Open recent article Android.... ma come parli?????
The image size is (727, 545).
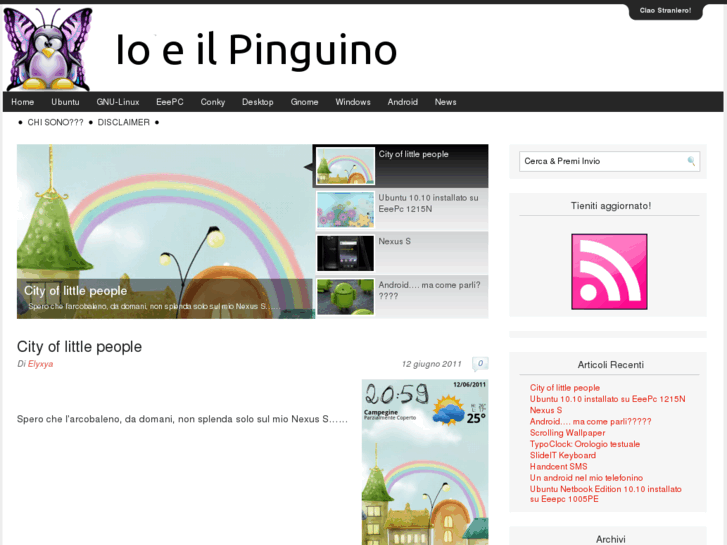[590, 422]
